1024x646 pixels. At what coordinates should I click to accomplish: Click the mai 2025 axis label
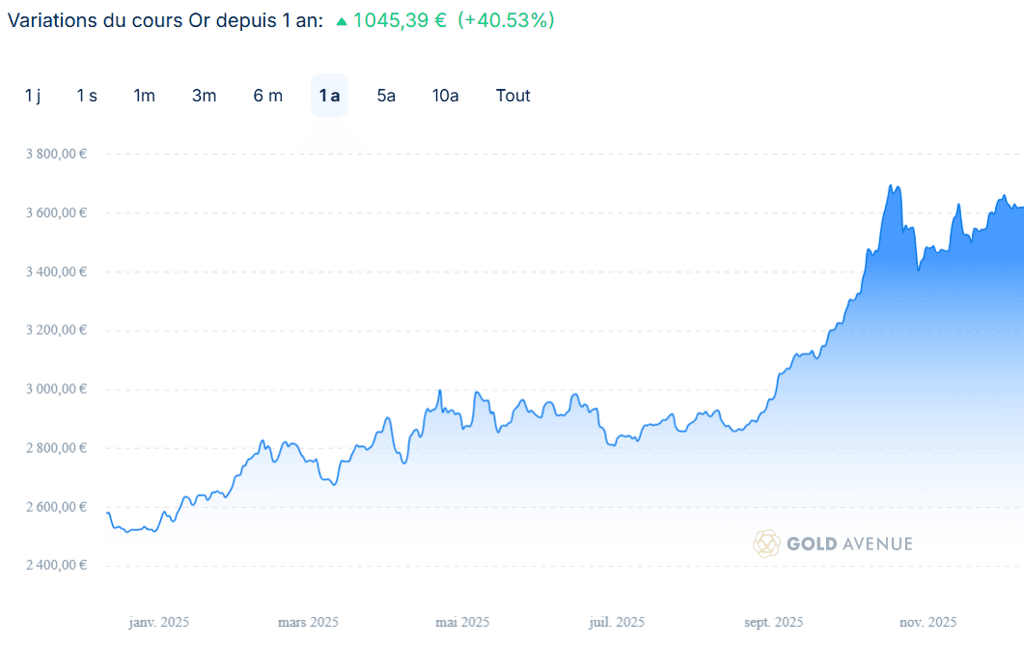pyautogui.click(x=462, y=622)
